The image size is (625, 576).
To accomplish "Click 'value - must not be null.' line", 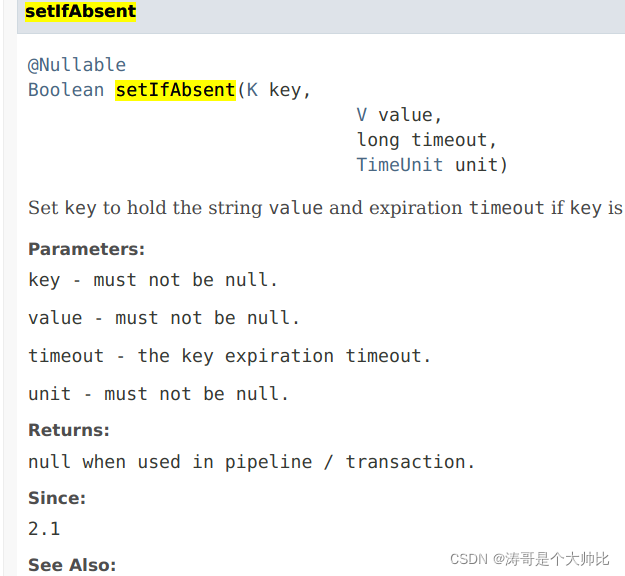I will [164, 318].
